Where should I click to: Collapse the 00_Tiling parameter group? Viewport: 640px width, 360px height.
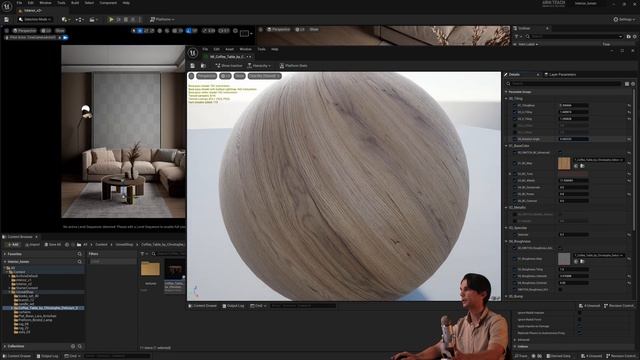click(x=507, y=98)
